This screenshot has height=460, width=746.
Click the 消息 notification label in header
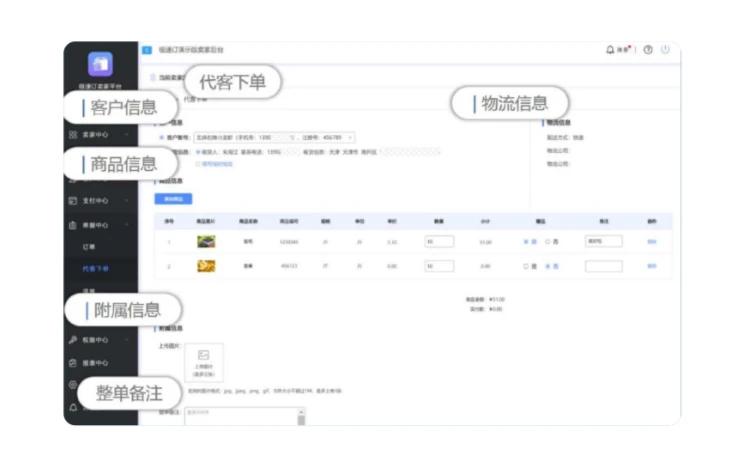coord(622,49)
